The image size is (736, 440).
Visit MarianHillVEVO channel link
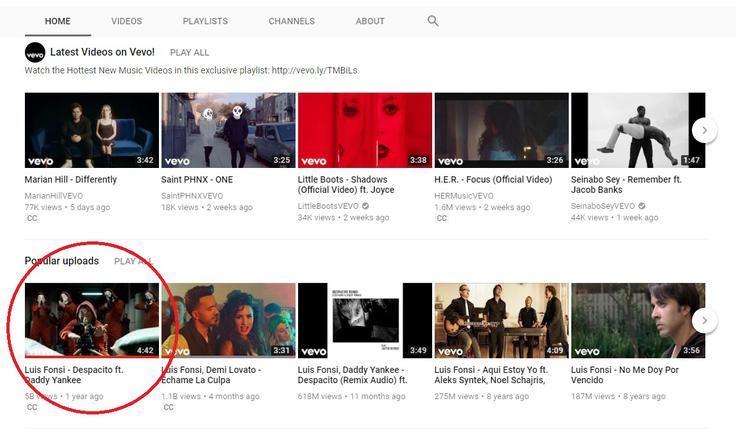pyautogui.click(x=54, y=196)
